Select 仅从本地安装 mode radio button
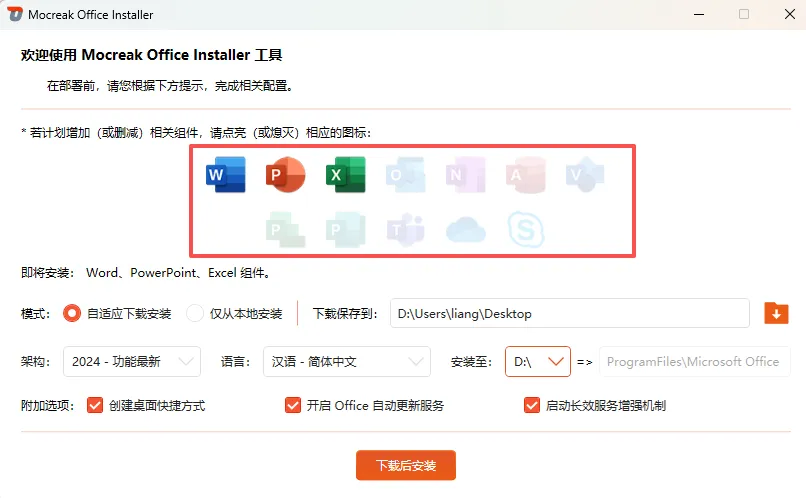 tap(195, 313)
